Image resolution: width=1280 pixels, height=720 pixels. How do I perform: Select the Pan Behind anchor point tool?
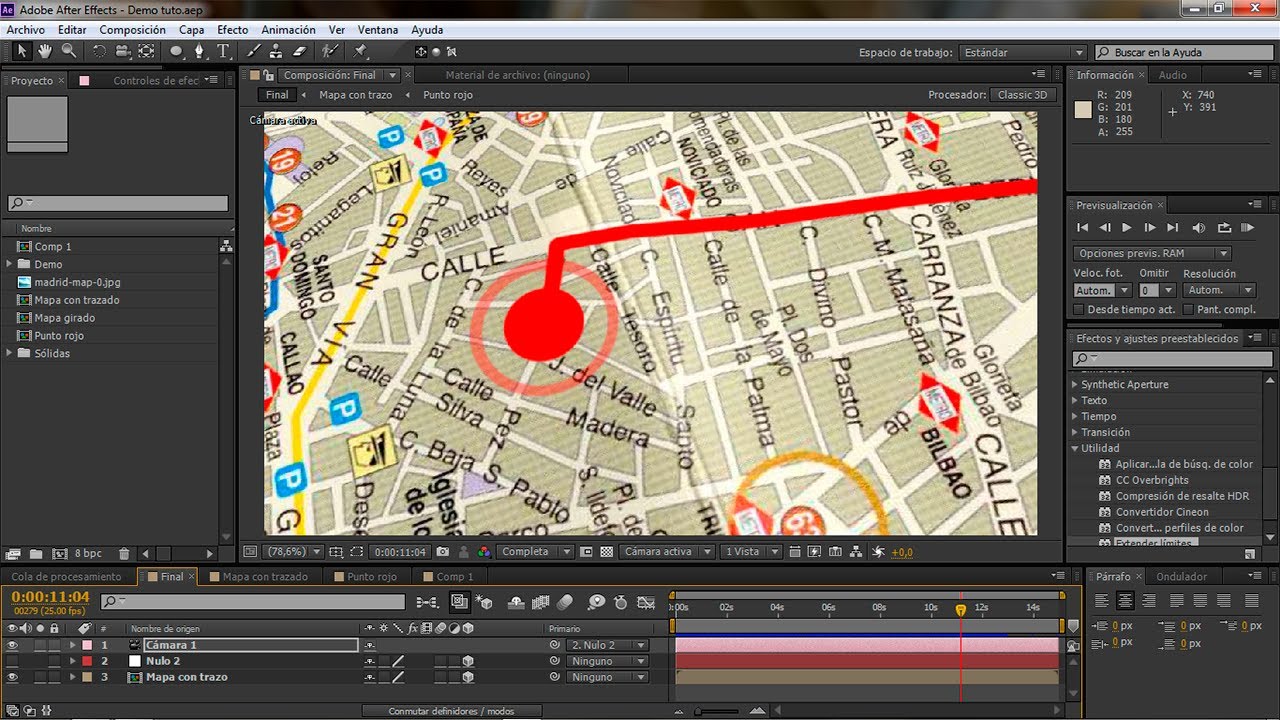point(146,51)
